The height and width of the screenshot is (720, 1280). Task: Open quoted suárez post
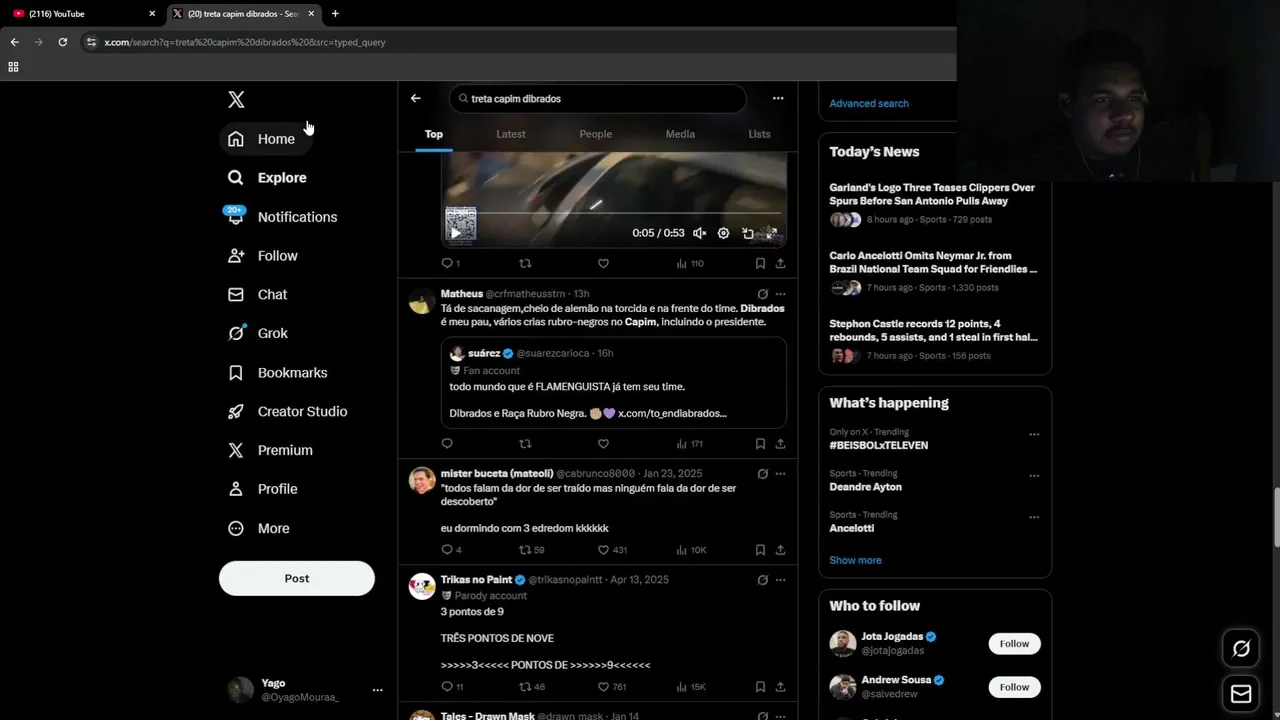[614, 383]
